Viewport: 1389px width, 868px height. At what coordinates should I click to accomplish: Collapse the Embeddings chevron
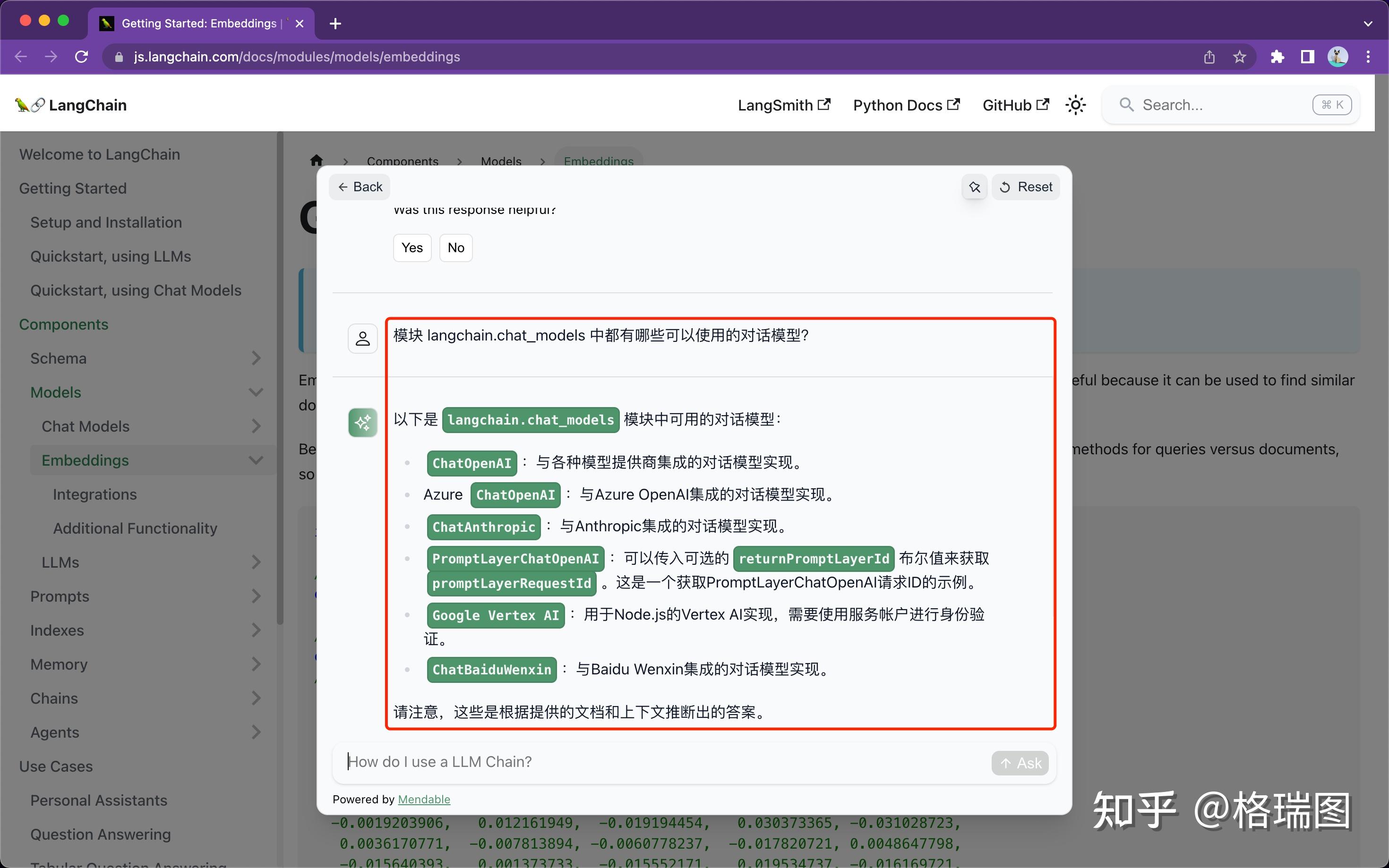(256, 460)
